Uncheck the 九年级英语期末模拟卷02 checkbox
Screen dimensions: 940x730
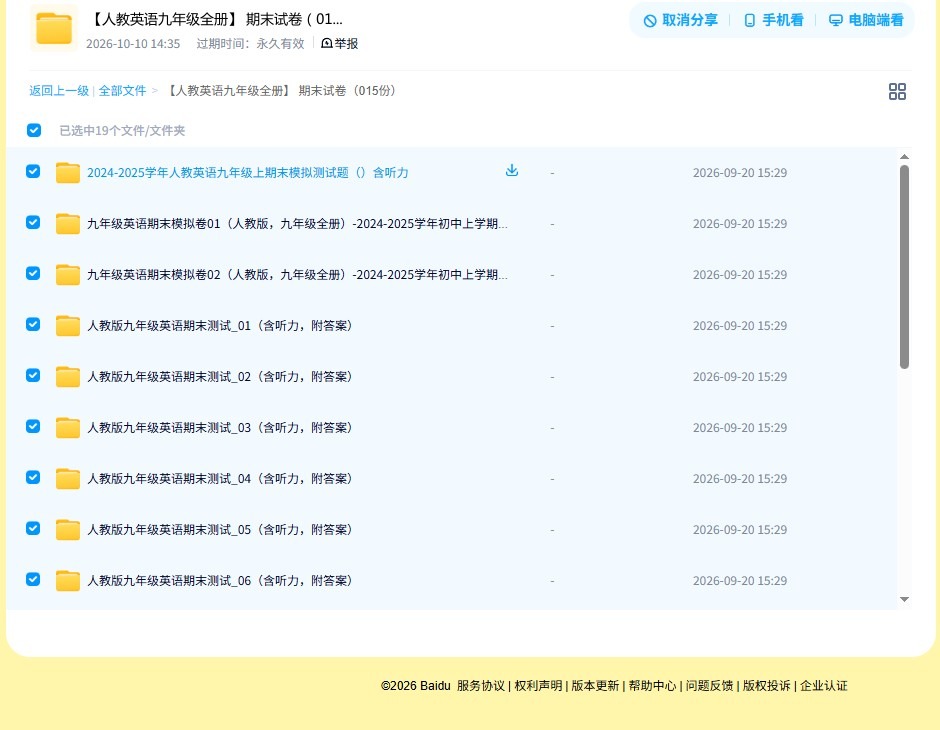pos(33,273)
